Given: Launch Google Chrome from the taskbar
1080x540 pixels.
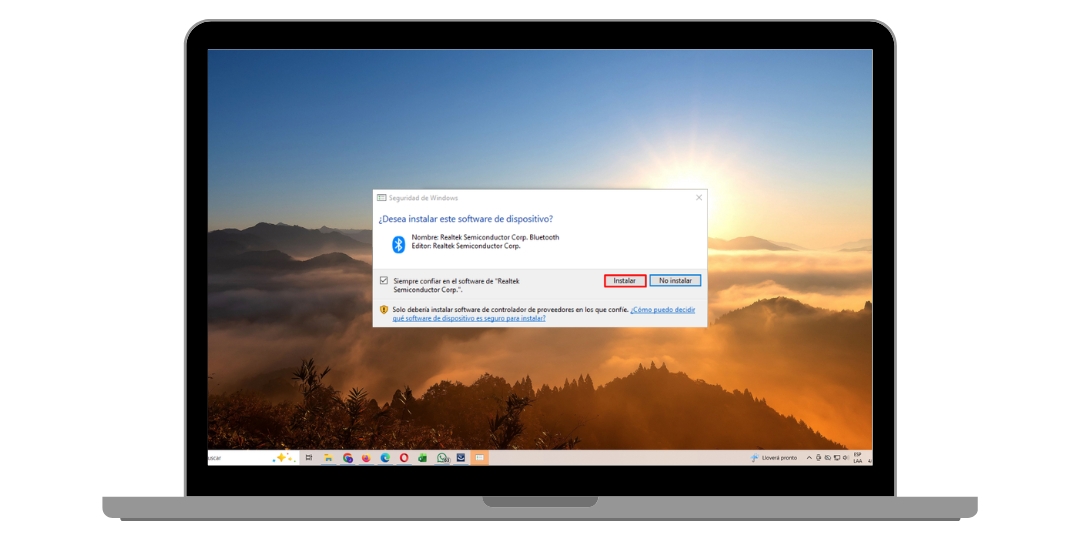Looking at the screenshot, I should (348, 458).
